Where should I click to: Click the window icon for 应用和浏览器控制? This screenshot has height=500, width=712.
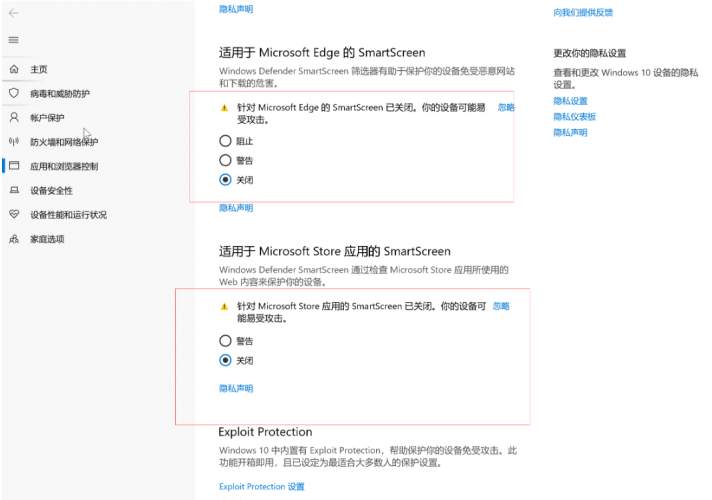click(x=14, y=166)
